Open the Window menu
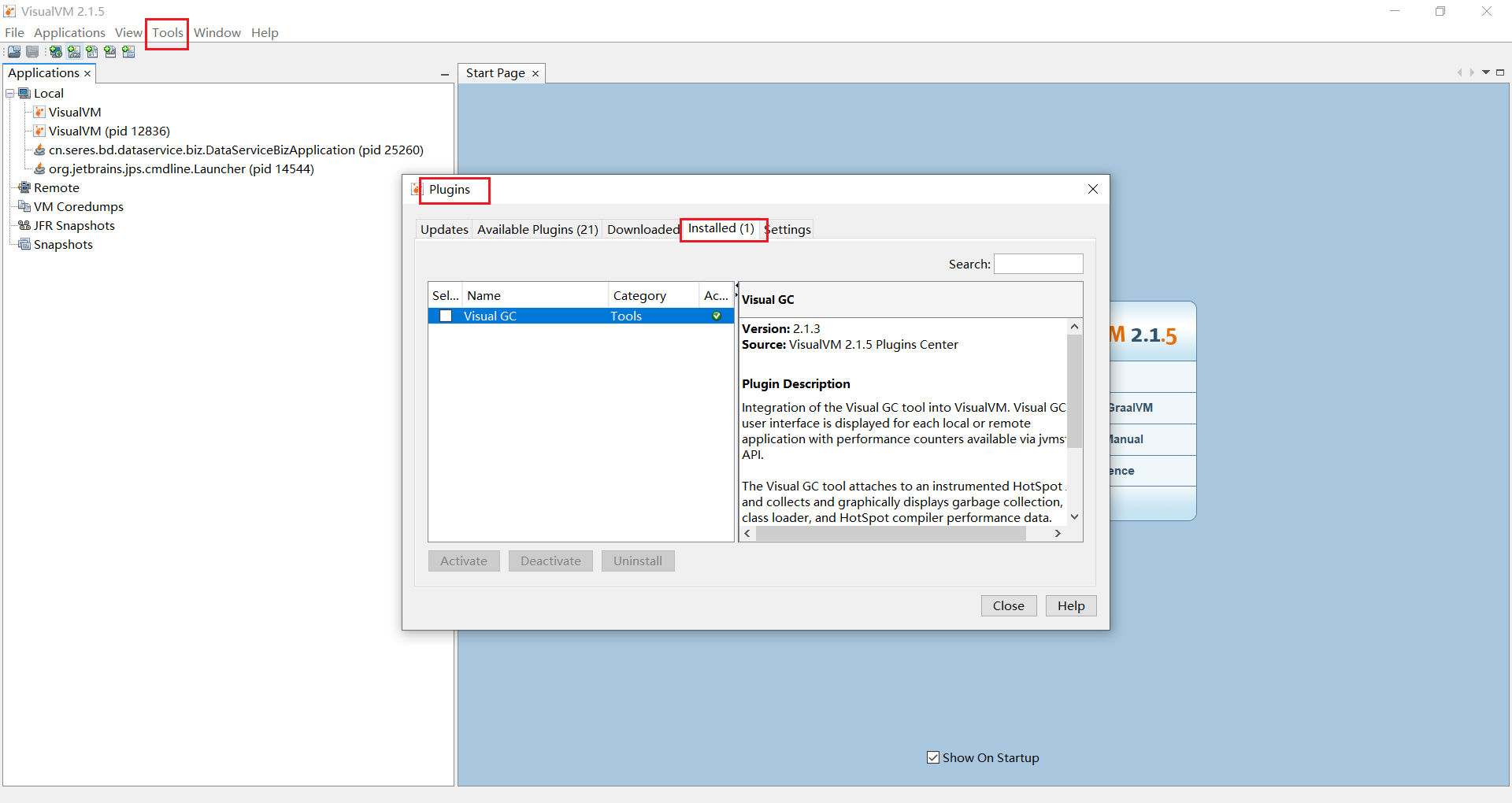1512x803 pixels. point(217,32)
